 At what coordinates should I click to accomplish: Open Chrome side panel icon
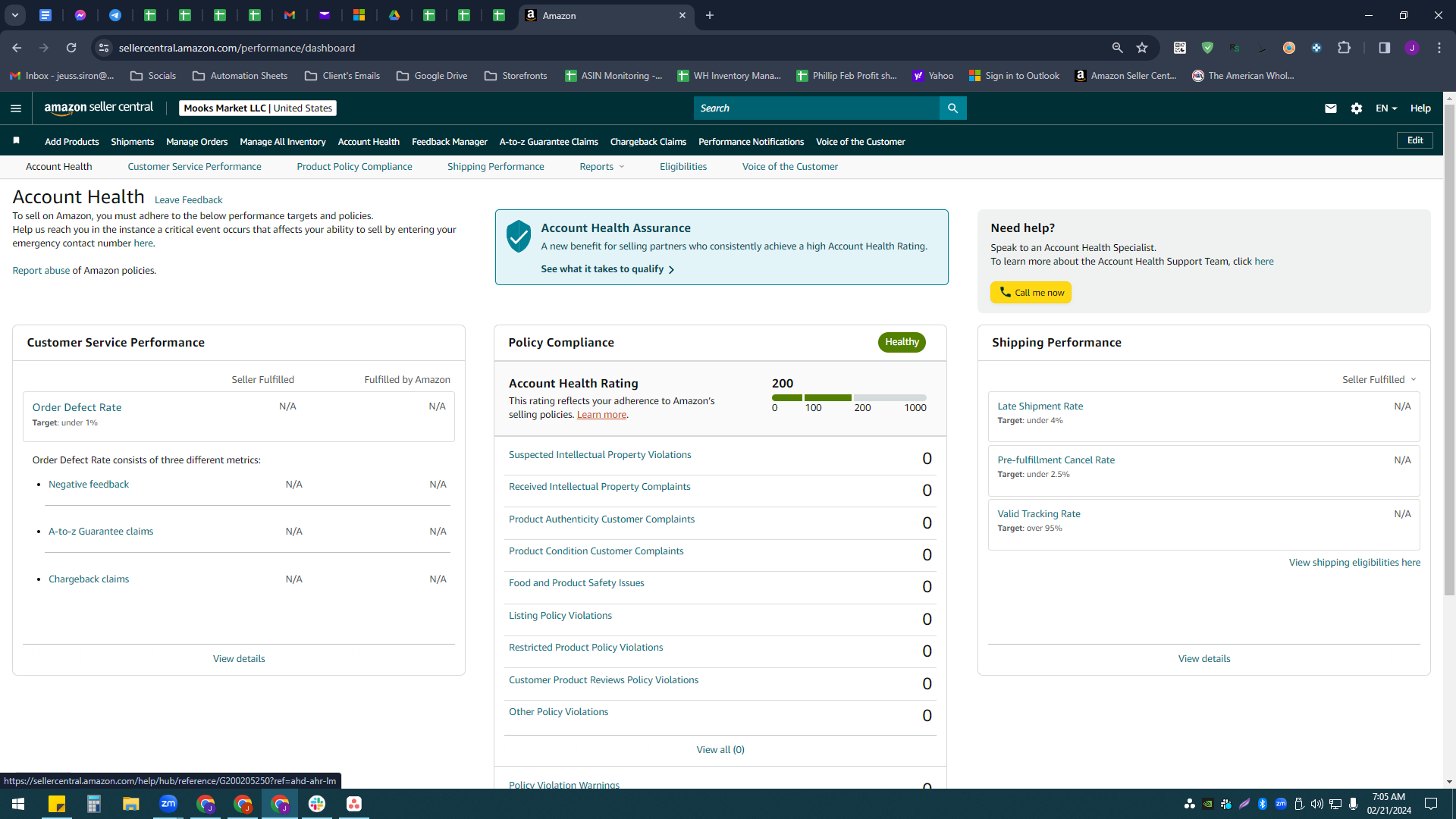coord(1384,48)
